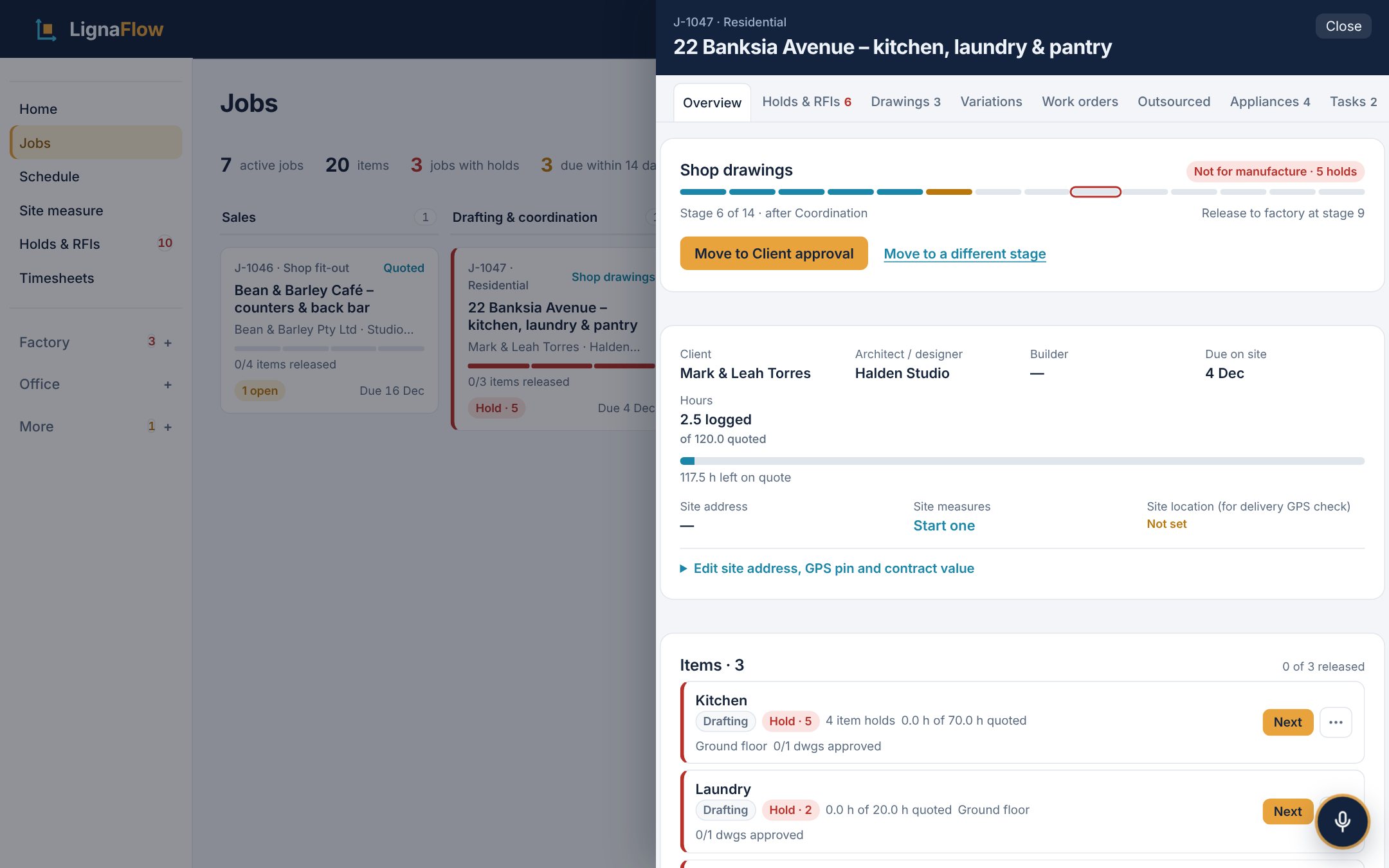The width and height of the screenshot is (1389, 868).
Task: Open Timesheets in the sidebar
Action: [96, 278]
